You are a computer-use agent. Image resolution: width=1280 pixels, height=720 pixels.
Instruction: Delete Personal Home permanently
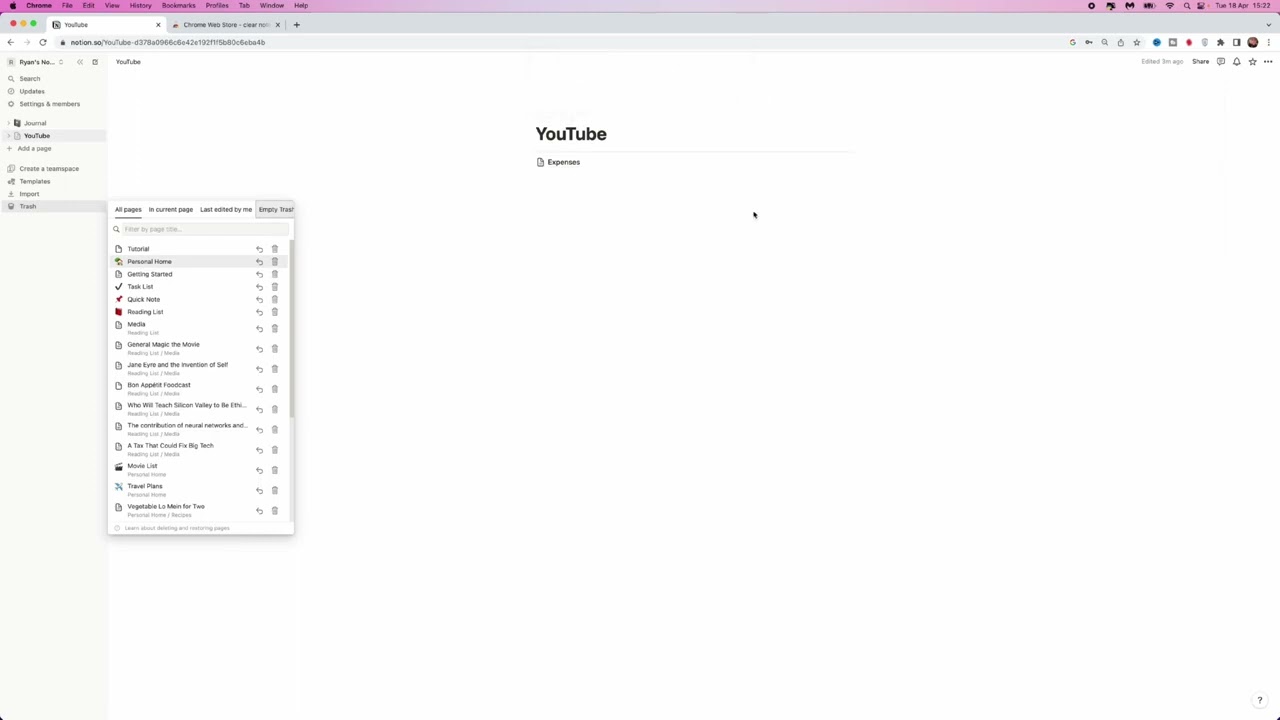275,262
